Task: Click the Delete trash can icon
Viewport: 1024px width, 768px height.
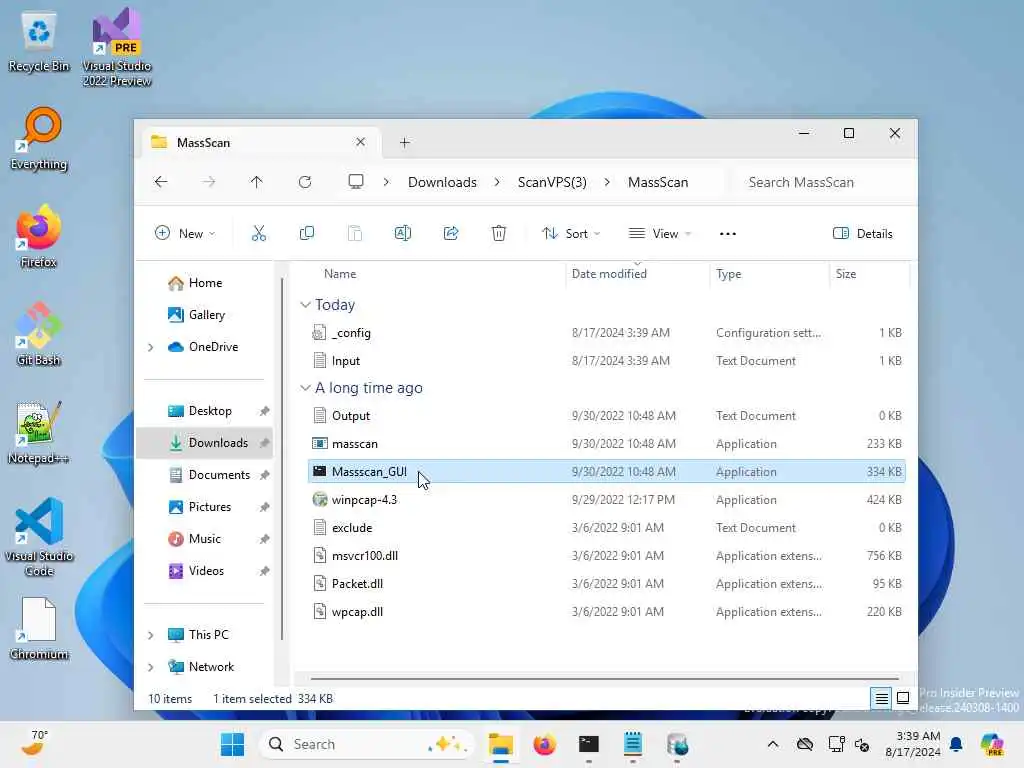Action: pos(499,233)
